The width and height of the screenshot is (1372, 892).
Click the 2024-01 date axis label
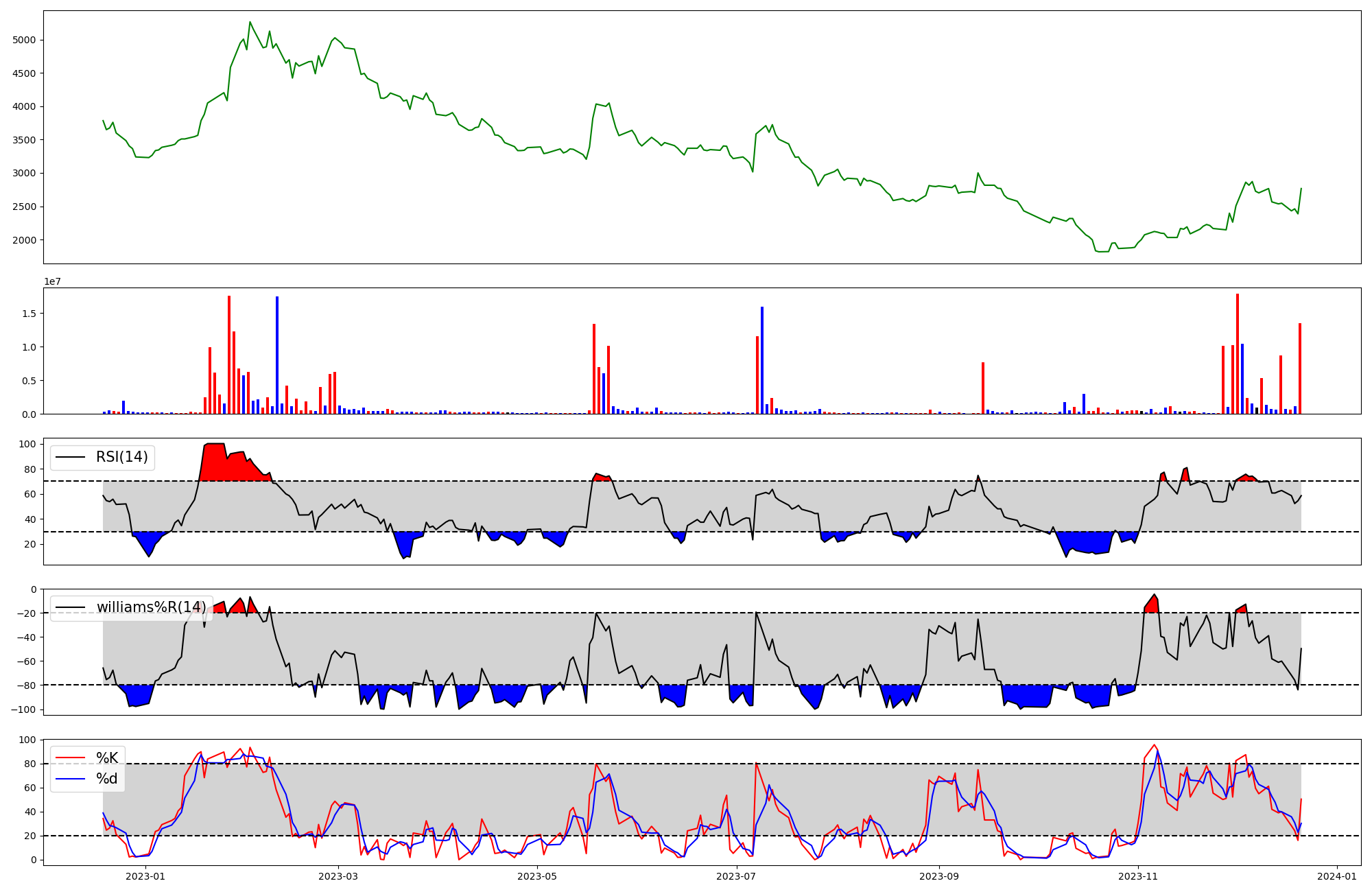point(1337,876)
